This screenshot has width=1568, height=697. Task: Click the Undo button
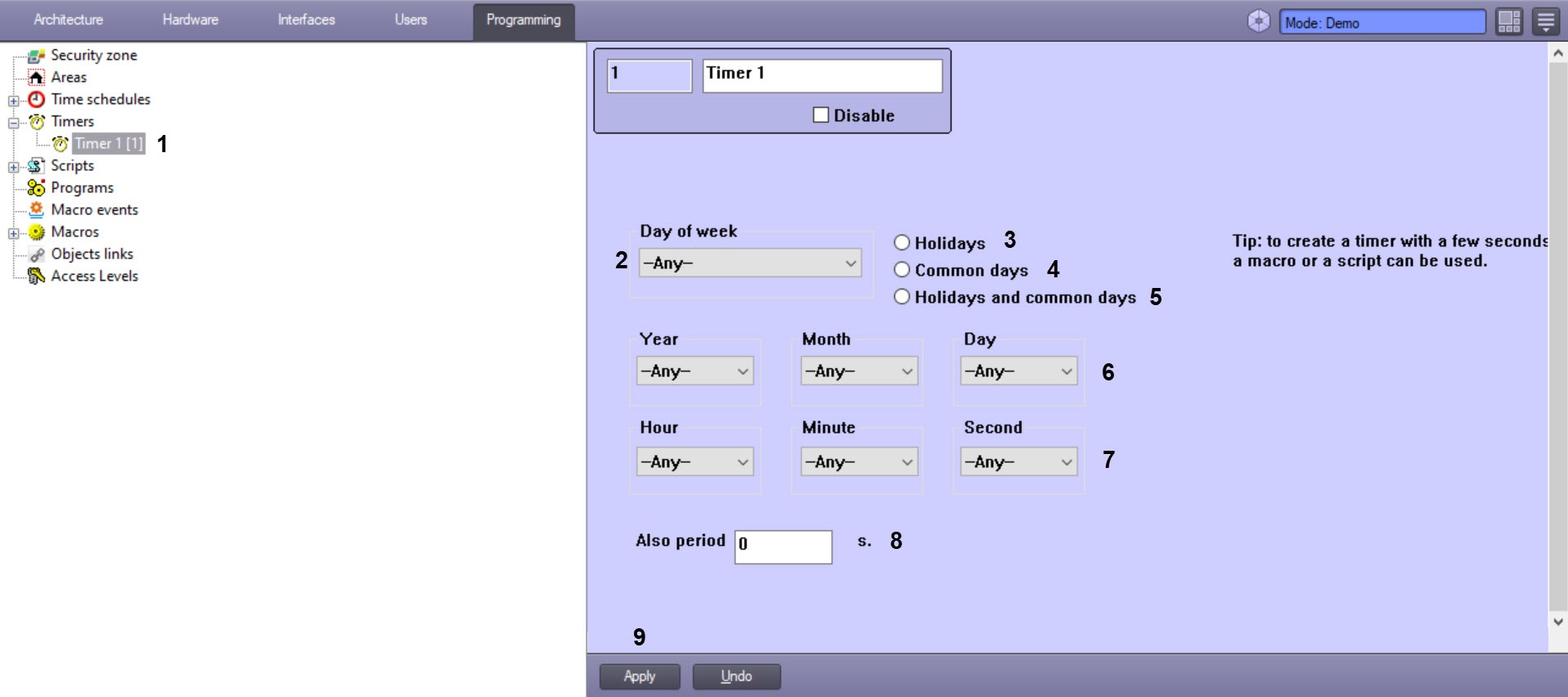736,677
